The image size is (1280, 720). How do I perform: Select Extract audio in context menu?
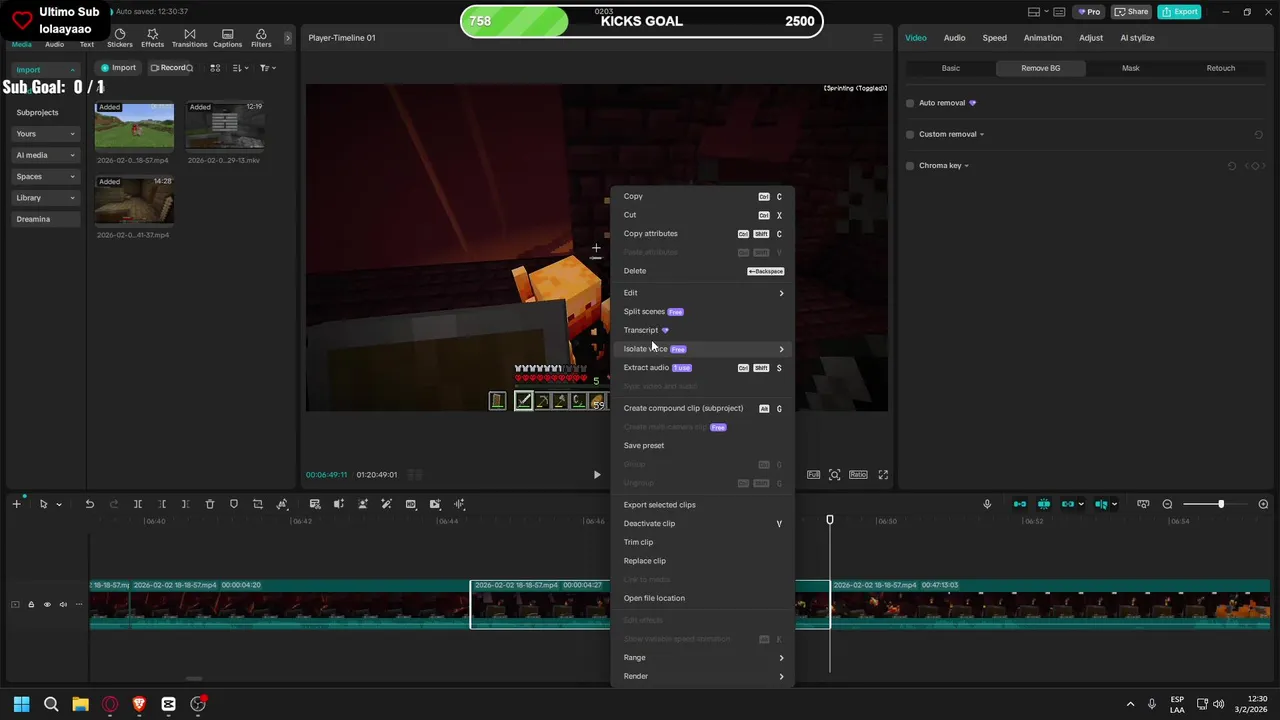[x=703, y=368]
